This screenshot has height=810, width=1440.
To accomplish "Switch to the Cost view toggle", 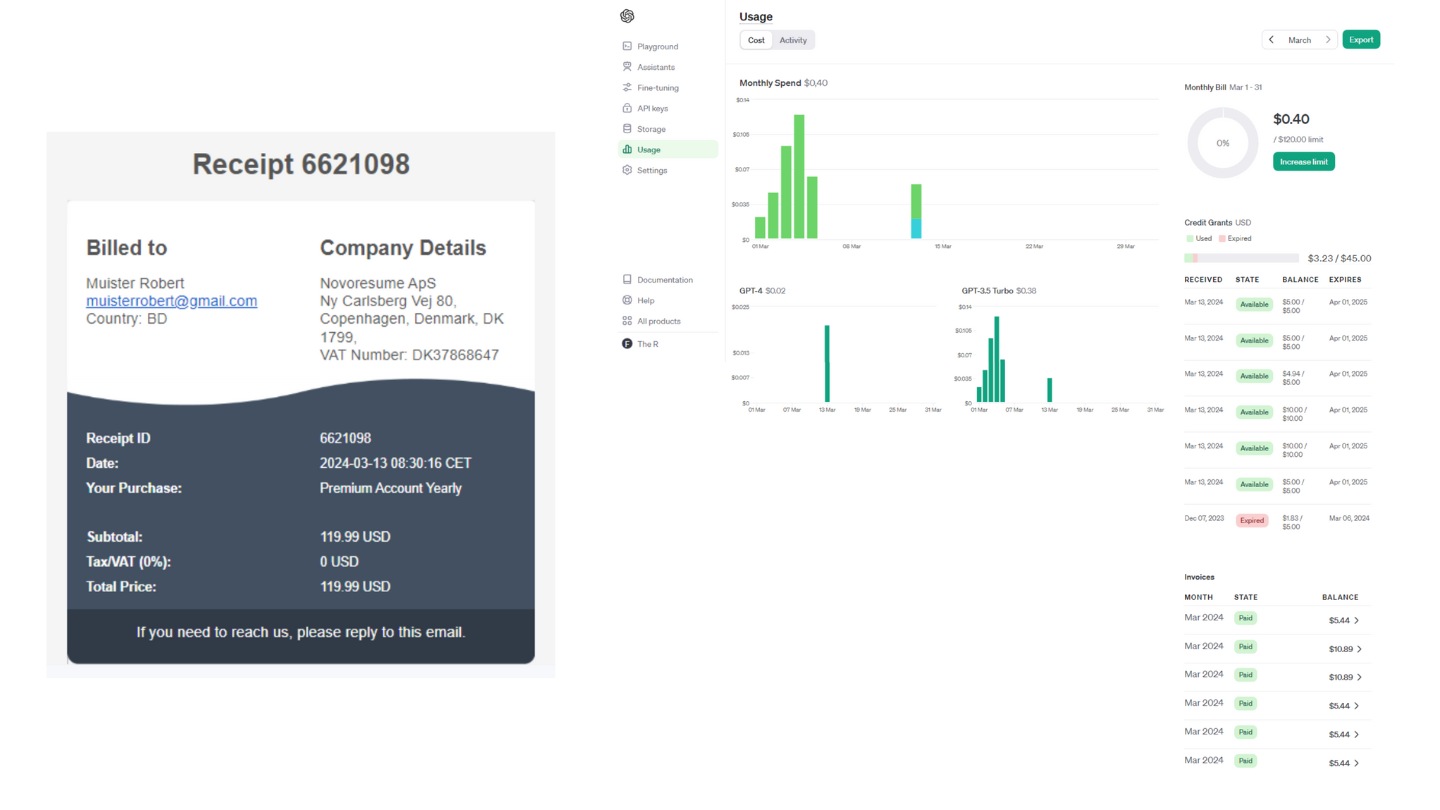I will (756, 40).
